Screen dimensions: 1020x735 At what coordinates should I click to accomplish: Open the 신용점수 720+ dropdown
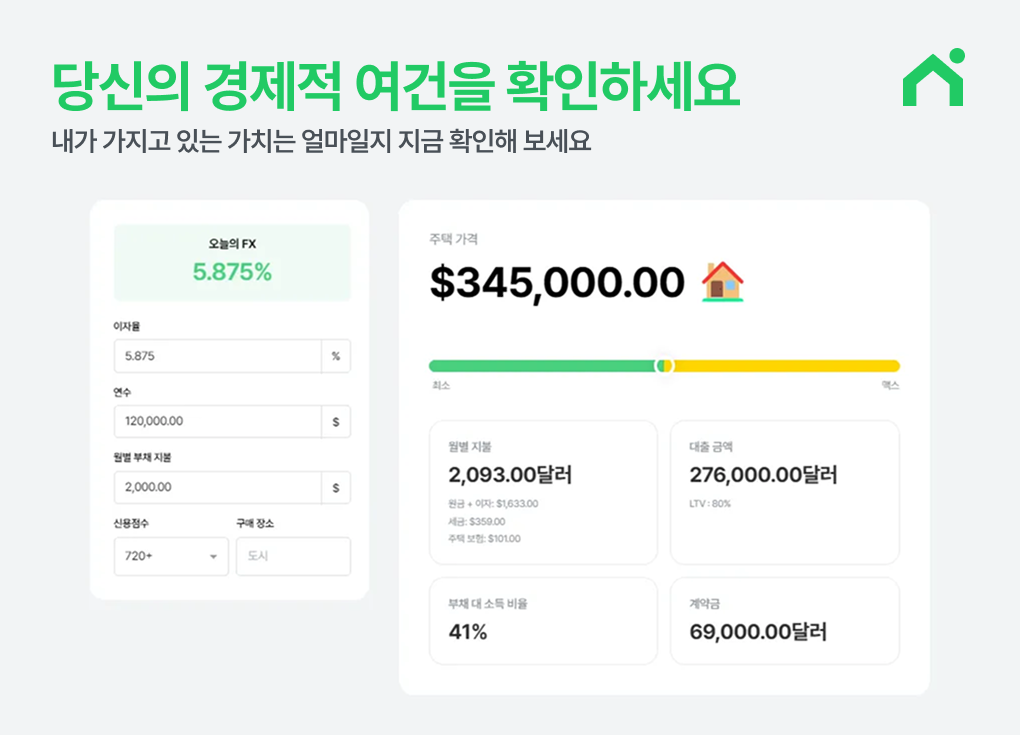click(171, 556)
